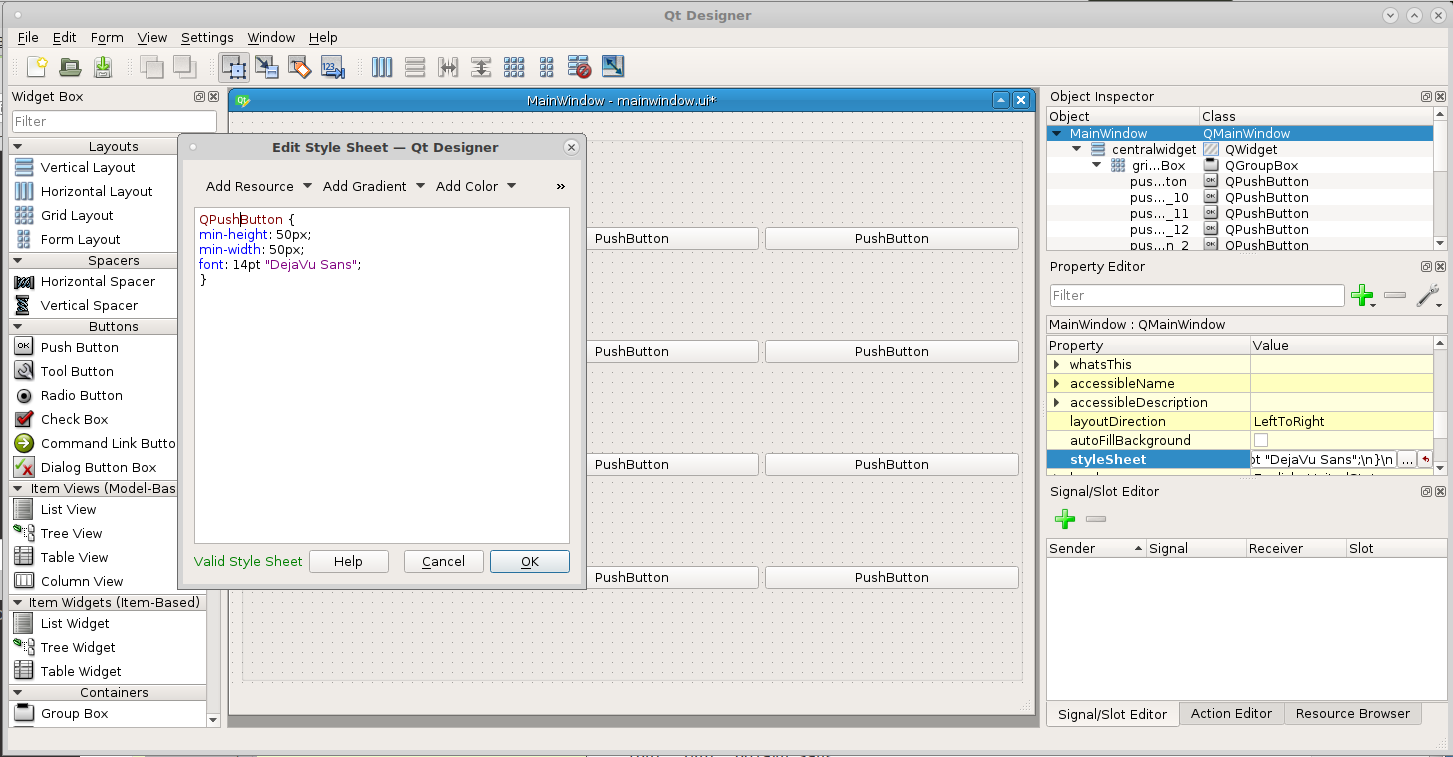This screenshot has width=1453, height=757.
Task: Click the Lay Out Vertically in Splitter icon
Action: [x=481, y=67]
